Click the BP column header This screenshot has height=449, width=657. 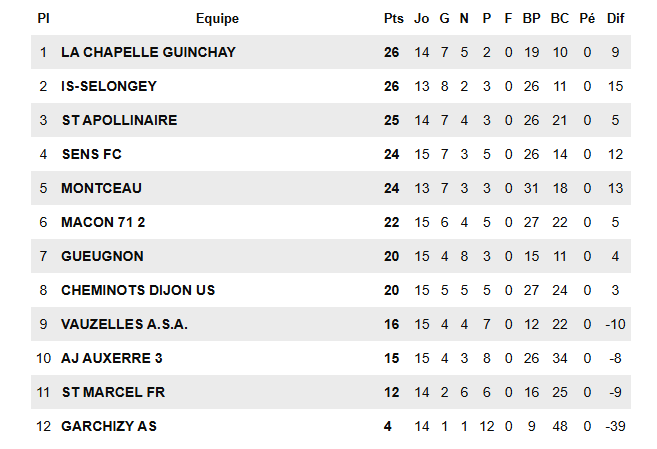coord(531,18)
